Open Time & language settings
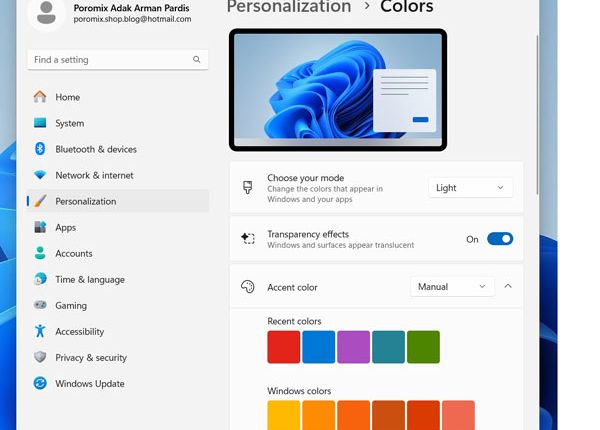Viewport: 600px width, 430px height. pyautogui.click(x=118, y=279)
